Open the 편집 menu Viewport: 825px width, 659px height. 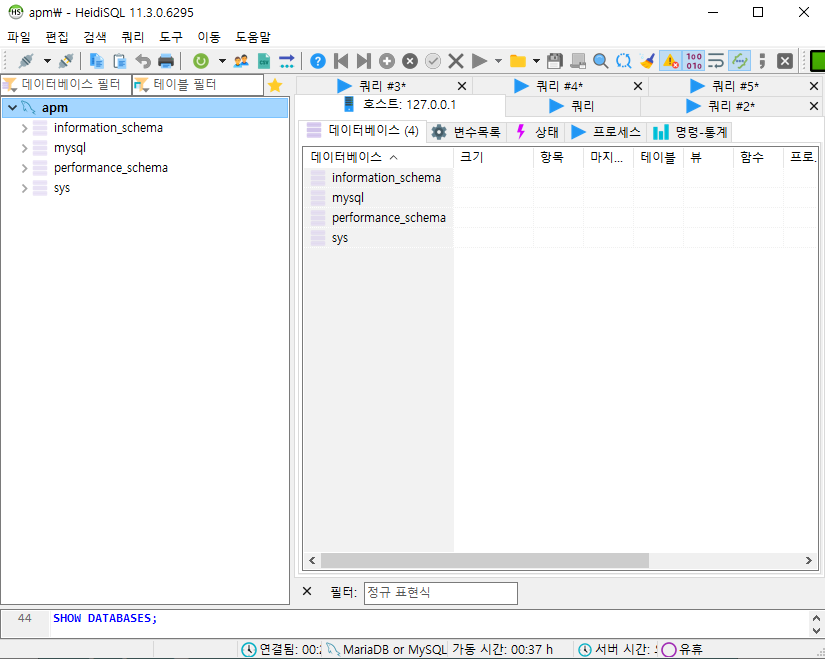coord(57,37)
